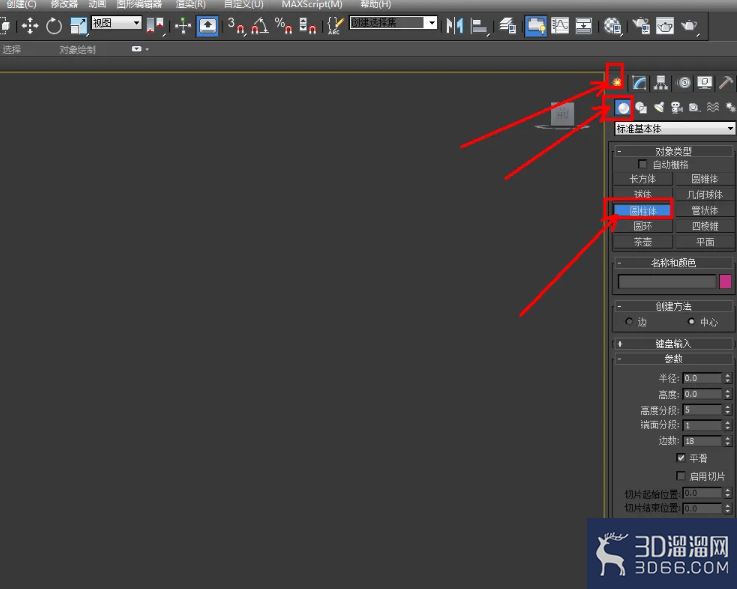The height and width of the screenshot is (589, 737).
Task: Switch to the 选择 ribbon tab
Action: tap(12, 49)
